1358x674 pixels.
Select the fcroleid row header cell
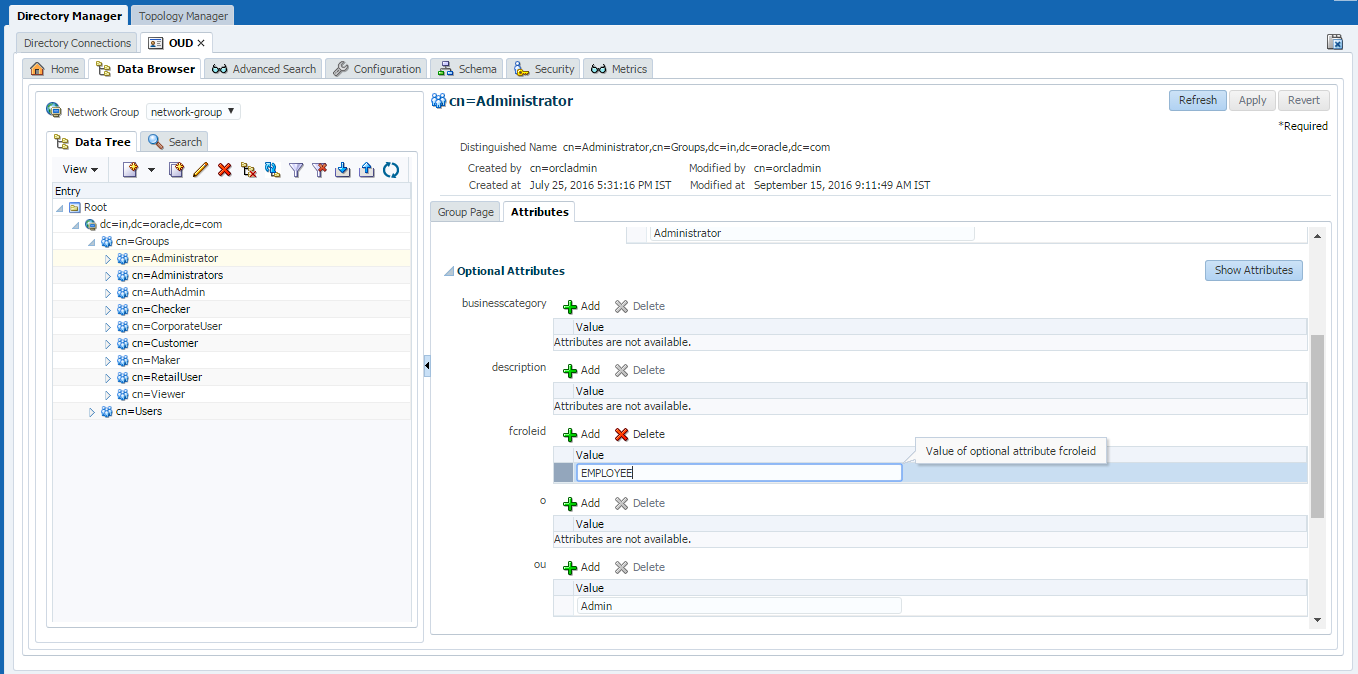(564, 473)
